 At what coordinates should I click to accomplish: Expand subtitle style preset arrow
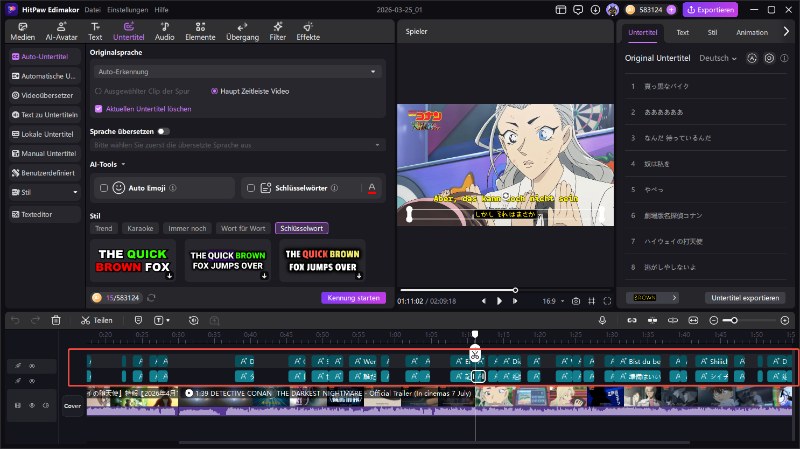point(674,297)
